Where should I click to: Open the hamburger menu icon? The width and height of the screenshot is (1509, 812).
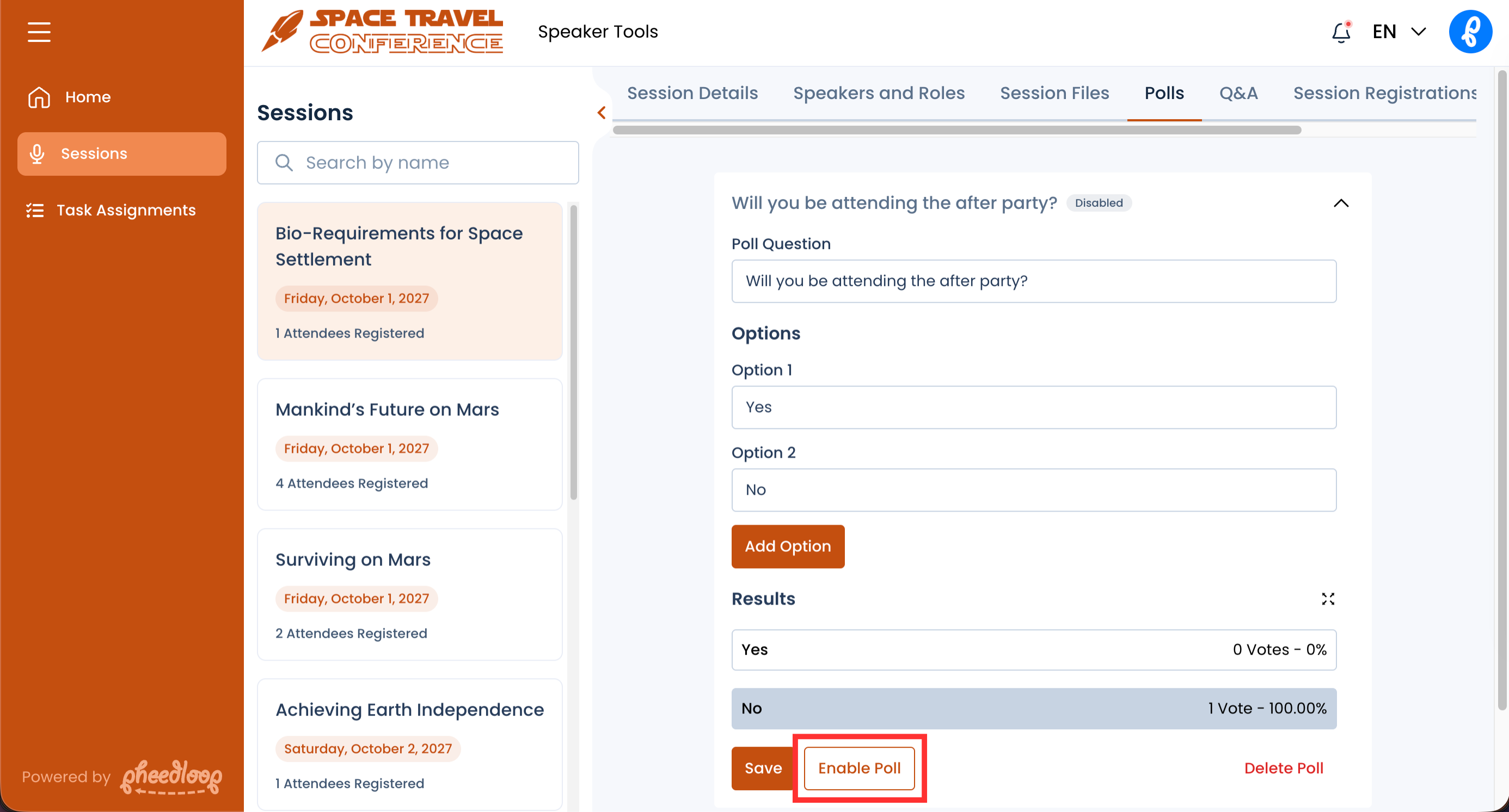click(x=39, y=32)
